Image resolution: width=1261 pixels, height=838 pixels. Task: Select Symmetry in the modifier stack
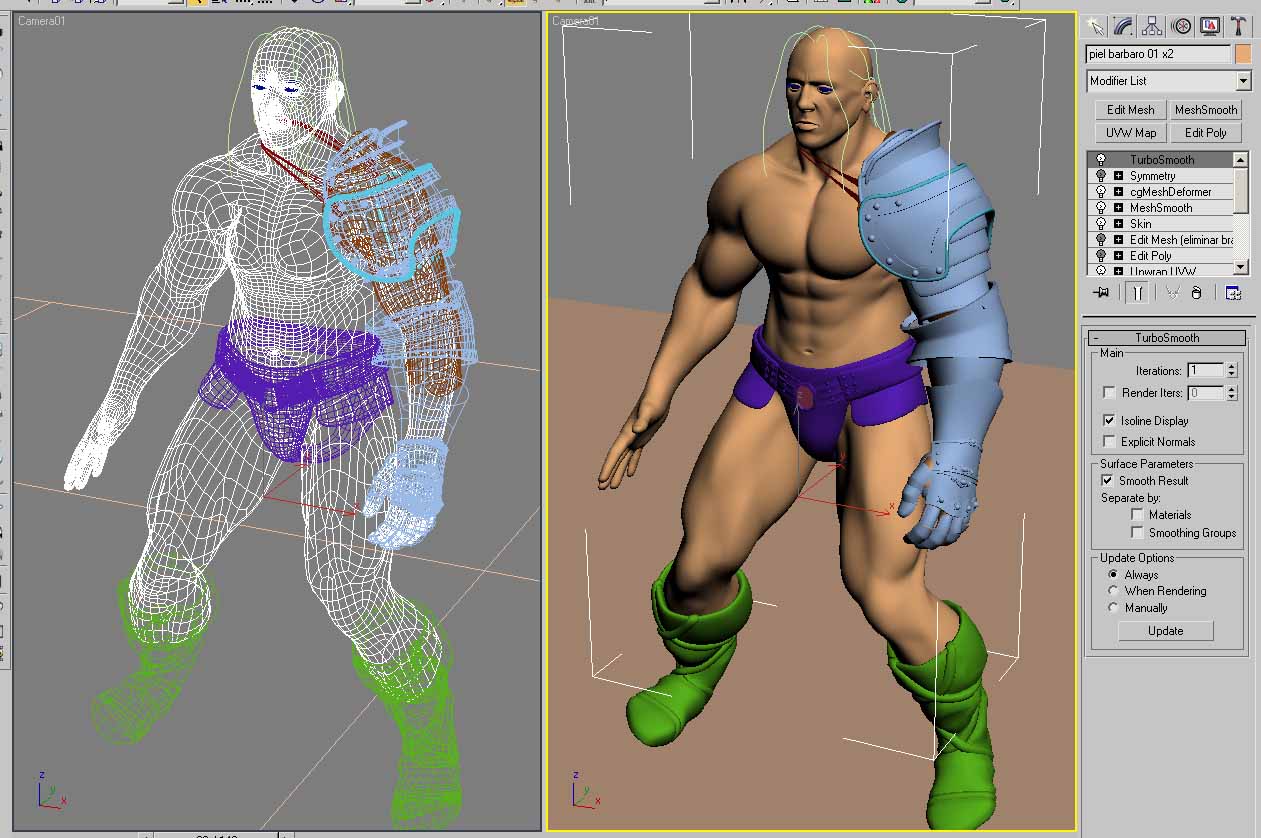(1152, 176)
